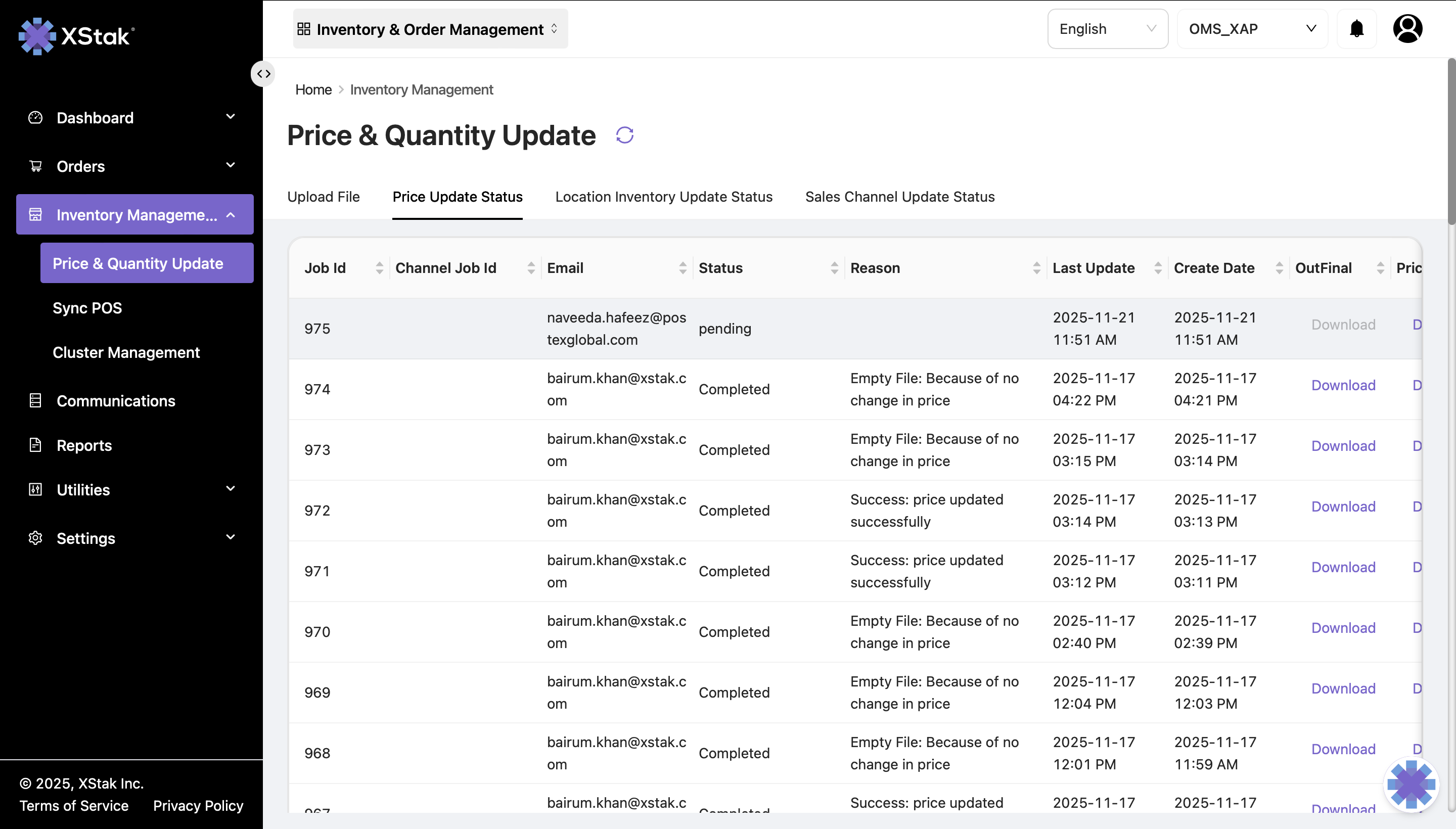This screenshot has height=829, width=1456.
Task: Click the XStak logo
Action: pyautogui.click(x=77, y=36)
